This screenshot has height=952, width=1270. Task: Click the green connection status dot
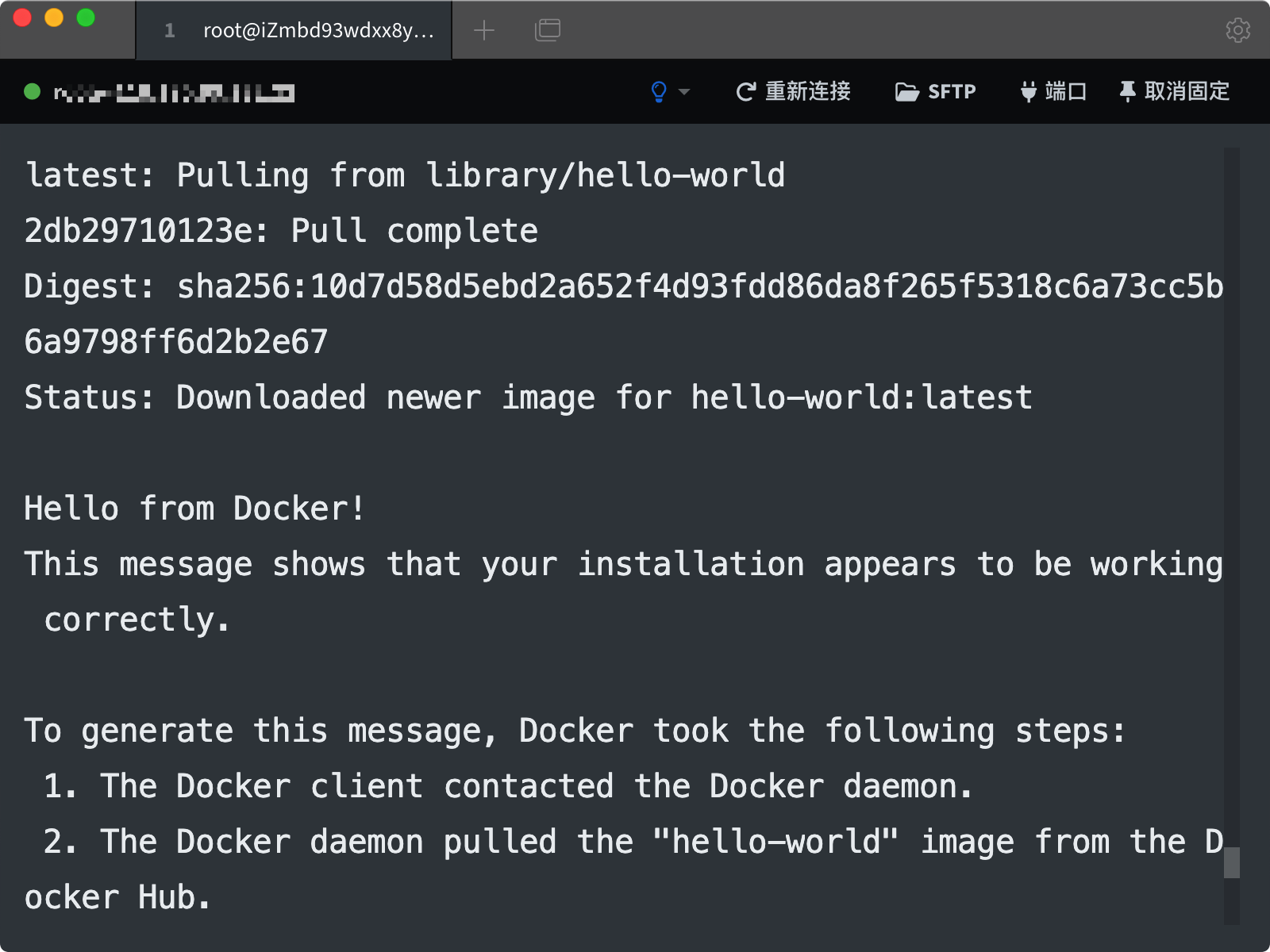pos(33,92)
